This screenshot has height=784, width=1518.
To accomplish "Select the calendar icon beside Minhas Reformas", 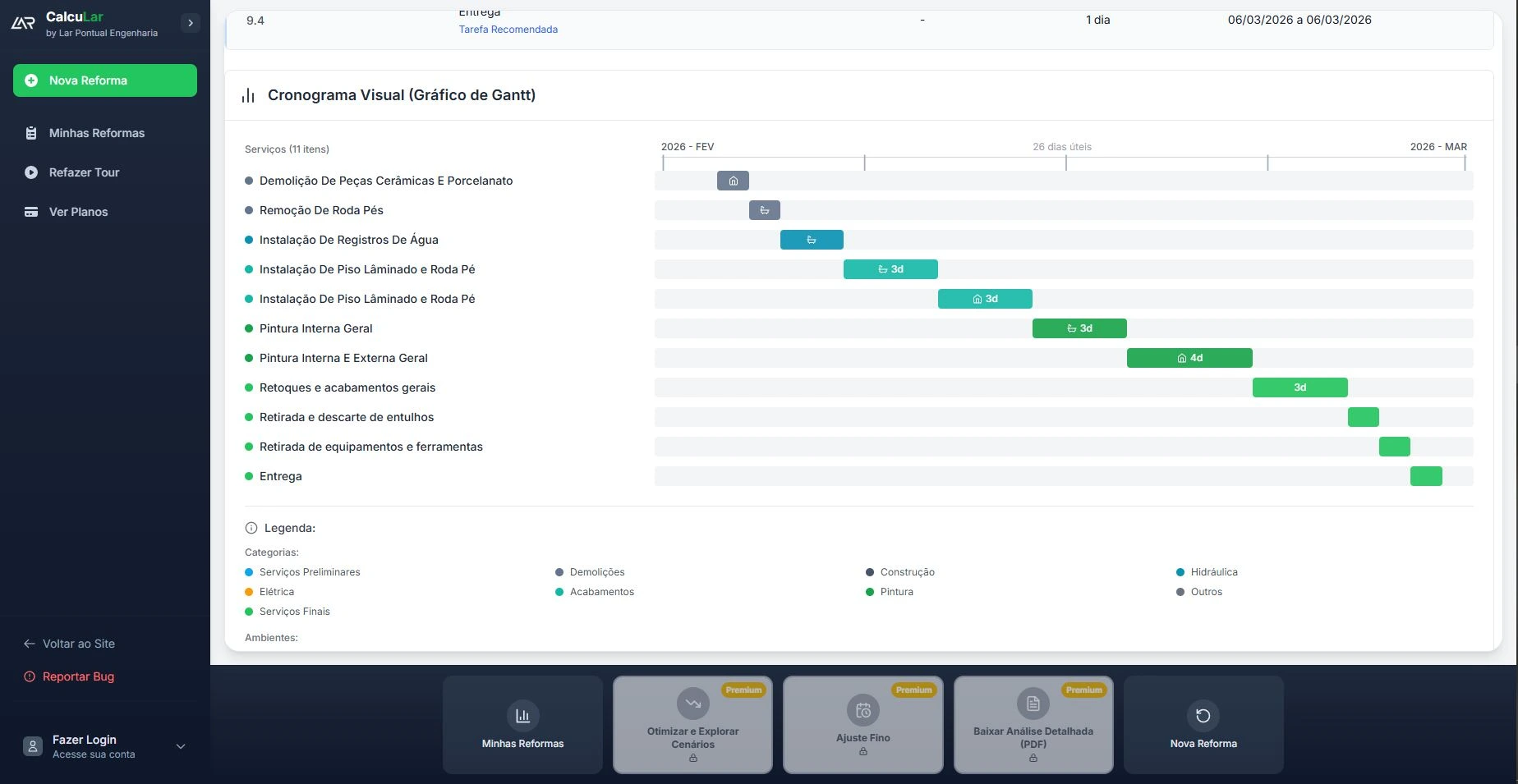I will tap(30, 132).
